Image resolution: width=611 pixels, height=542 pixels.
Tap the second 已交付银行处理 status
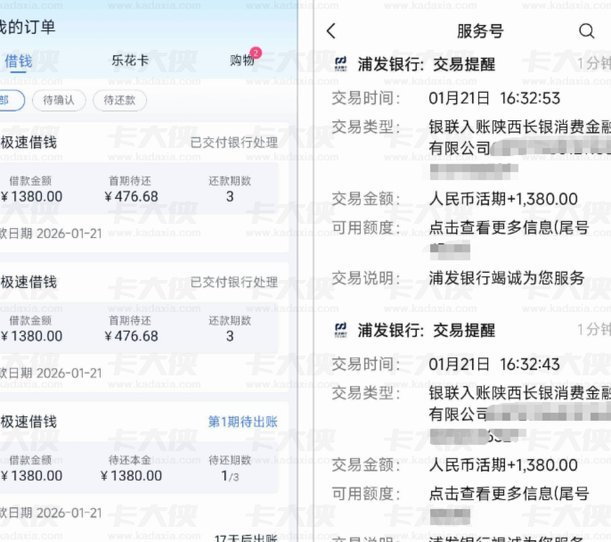234,282
